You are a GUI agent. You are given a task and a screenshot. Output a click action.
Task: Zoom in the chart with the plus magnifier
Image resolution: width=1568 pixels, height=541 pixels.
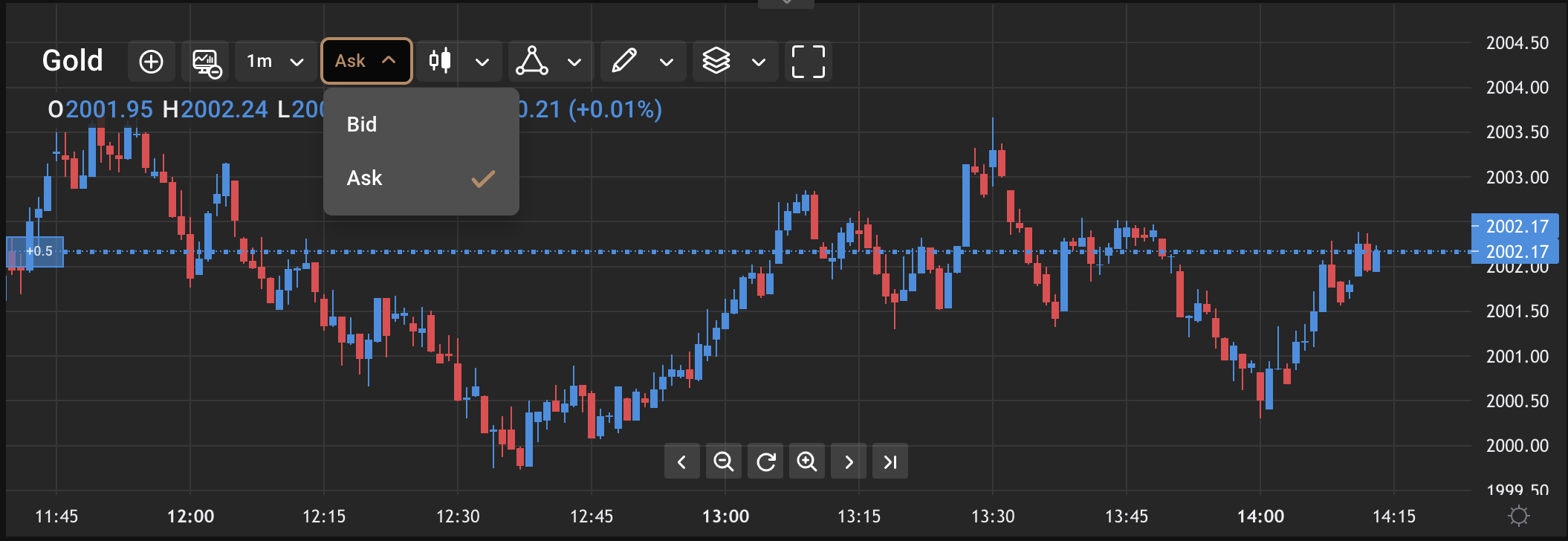pos(807,462)
